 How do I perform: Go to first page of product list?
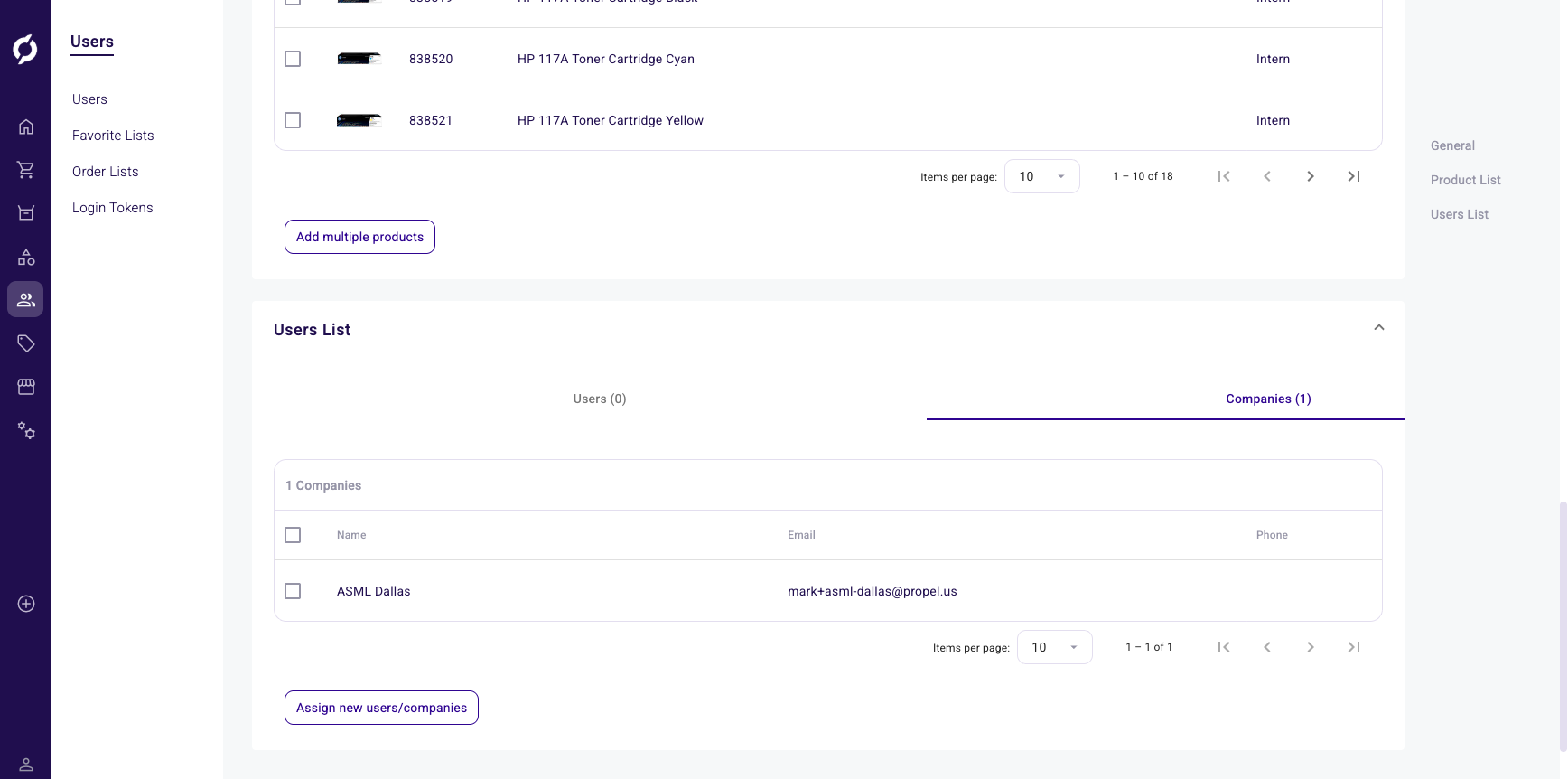[x=1224, y=176]
